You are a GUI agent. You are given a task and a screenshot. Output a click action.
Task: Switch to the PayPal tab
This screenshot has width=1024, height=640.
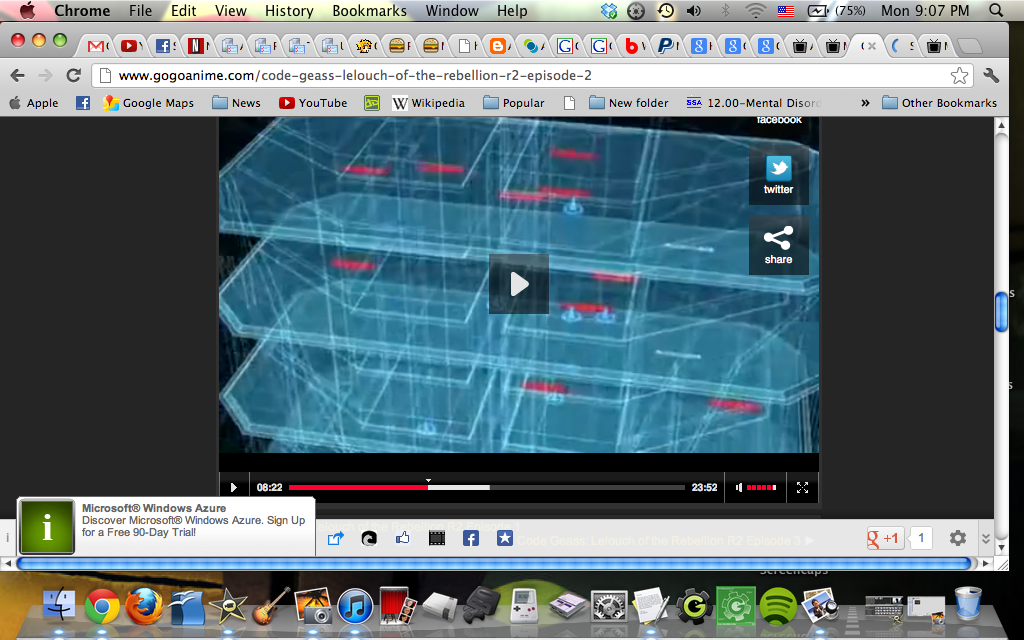665,46
